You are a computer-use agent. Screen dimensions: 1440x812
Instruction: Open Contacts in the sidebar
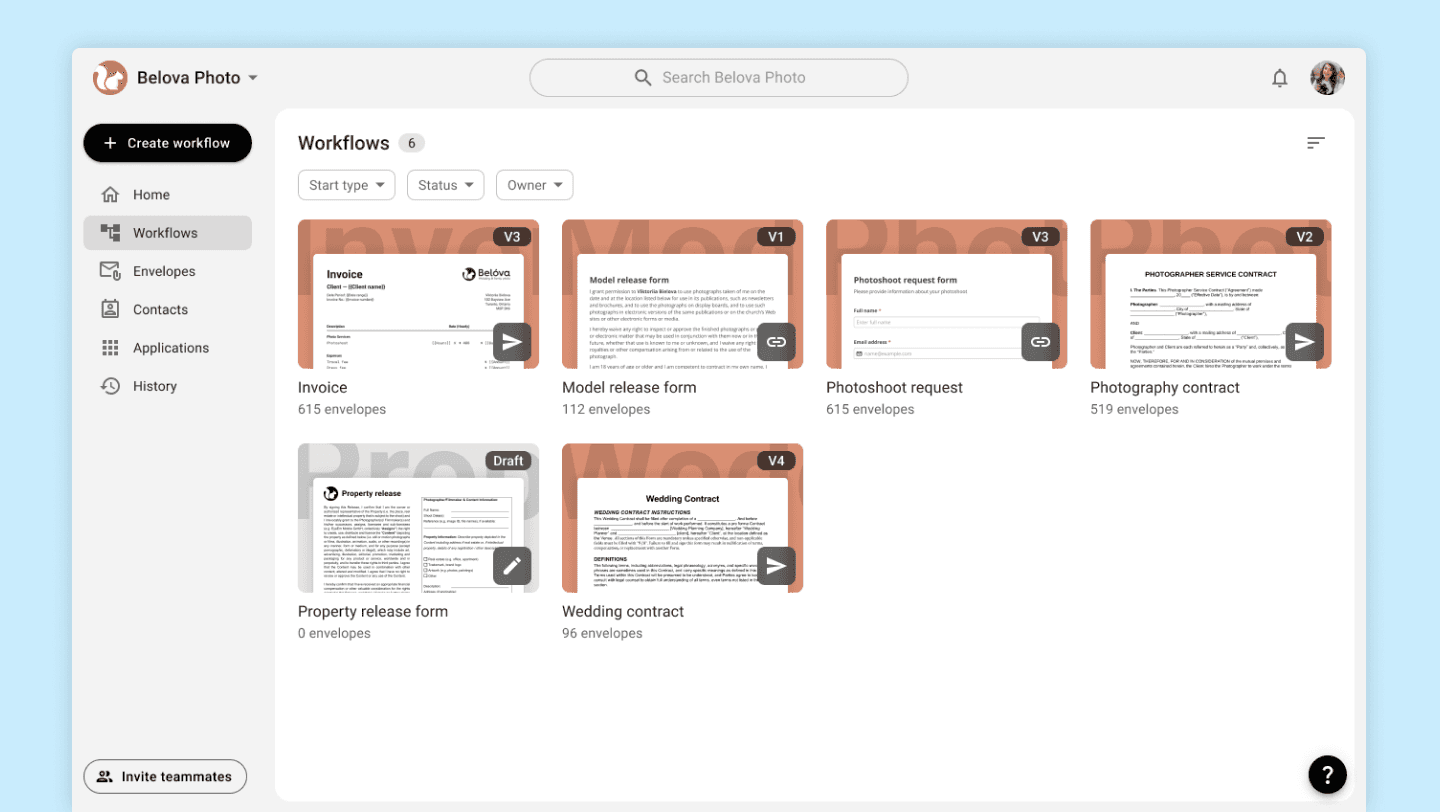[x=168, y=310]
